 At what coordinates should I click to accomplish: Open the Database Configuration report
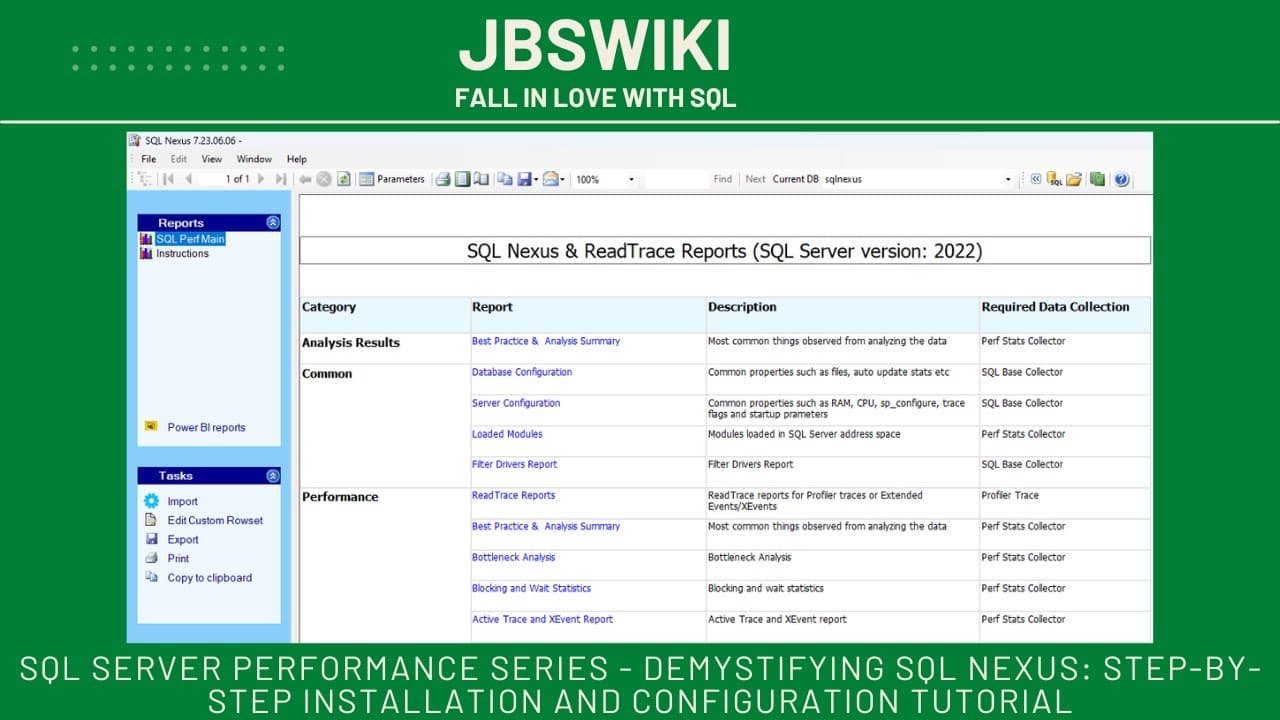point(522,372)
